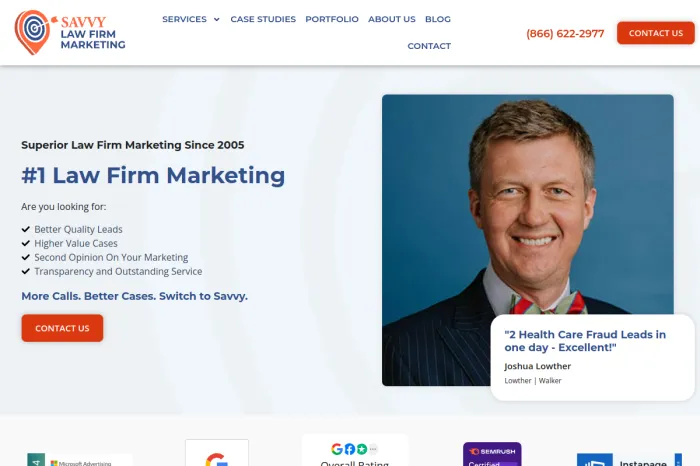The width and height of the screenshot is (700, 466).
Task: Click checkmark beside Second Opinion On Your Marketing
Action: 25,257
